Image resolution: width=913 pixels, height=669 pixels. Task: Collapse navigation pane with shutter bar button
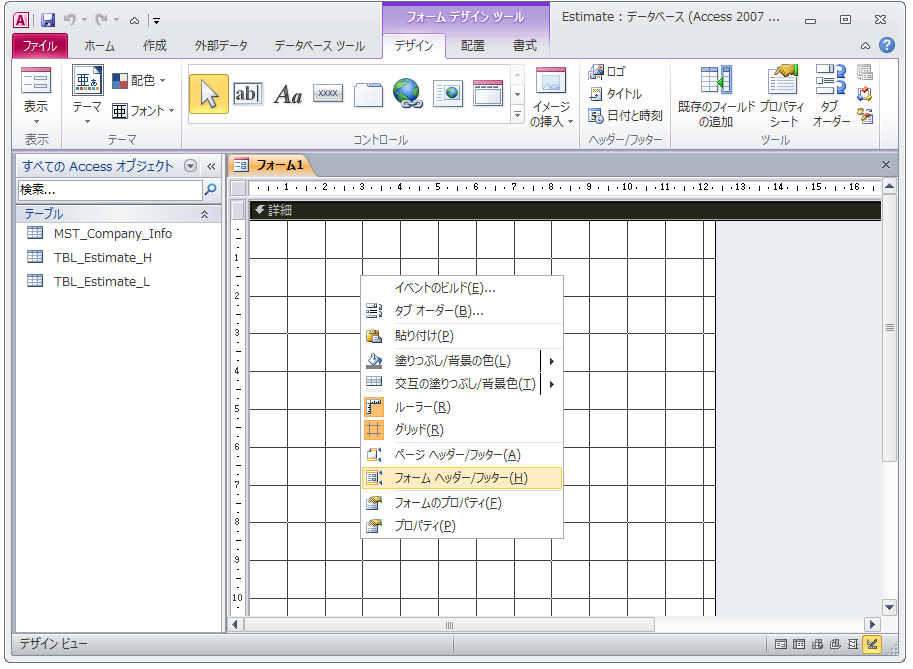[x=211, y=166]
